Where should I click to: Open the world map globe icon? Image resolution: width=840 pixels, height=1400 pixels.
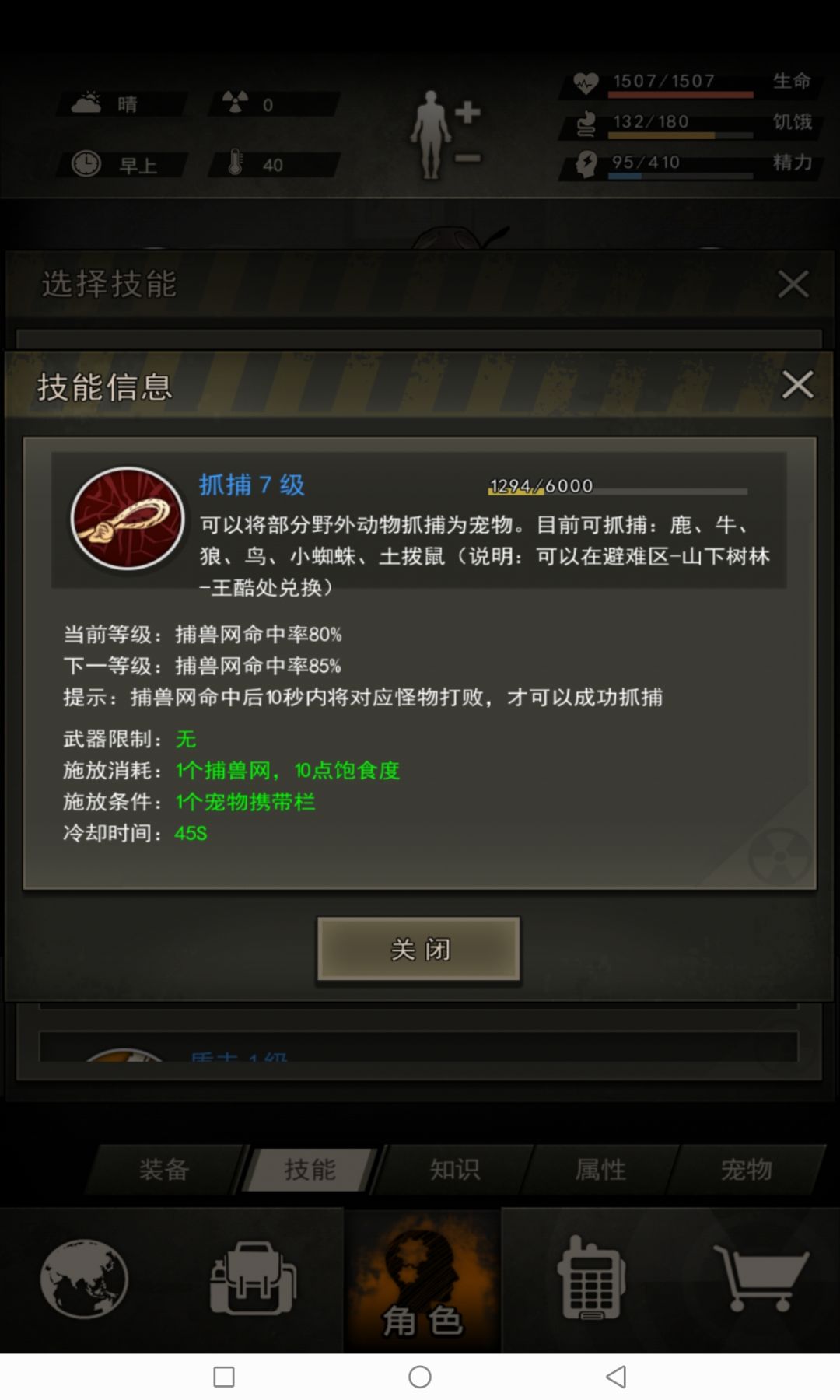(x=84, y=1278)
